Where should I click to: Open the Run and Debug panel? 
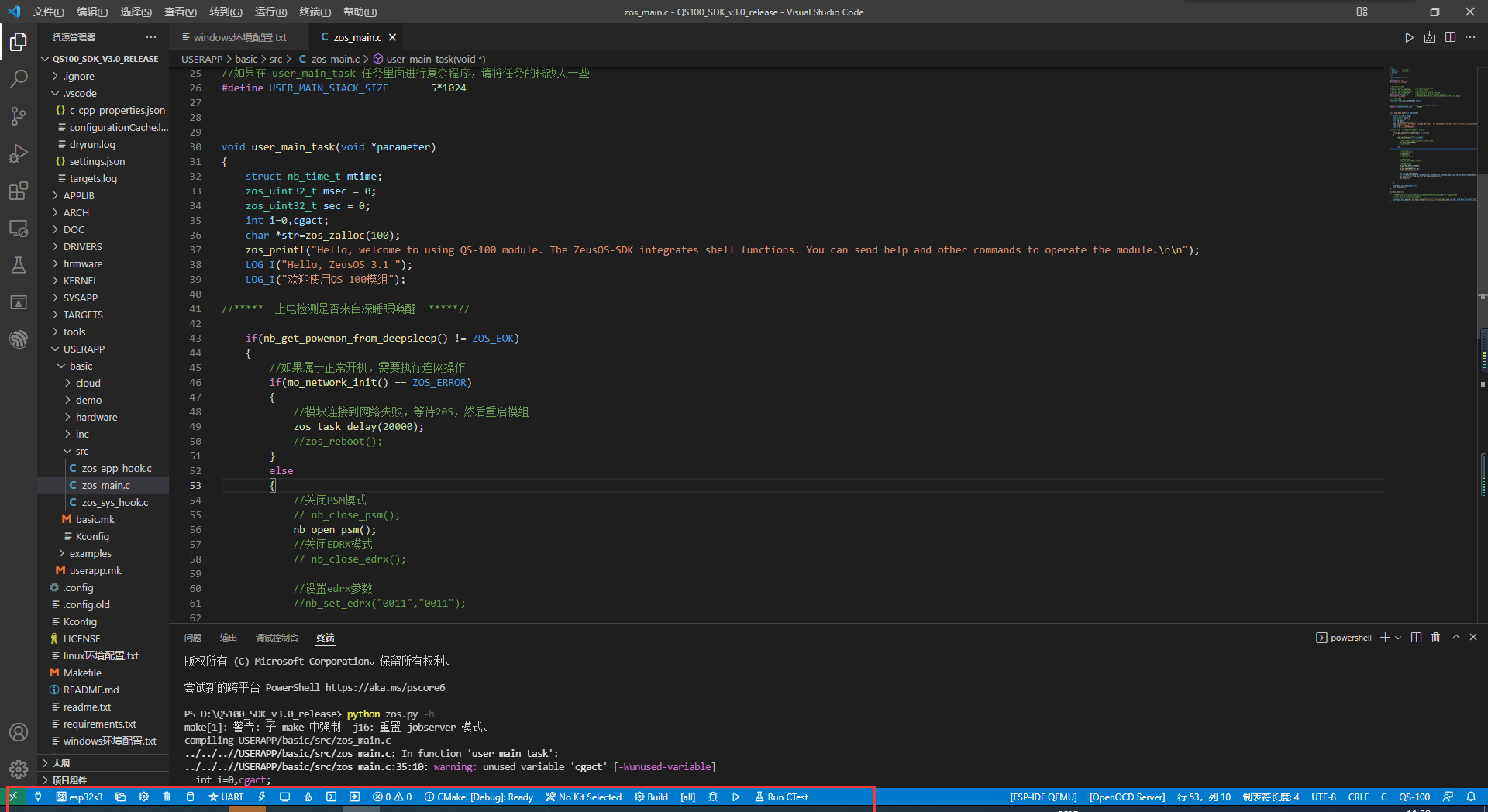coord(19,153)
